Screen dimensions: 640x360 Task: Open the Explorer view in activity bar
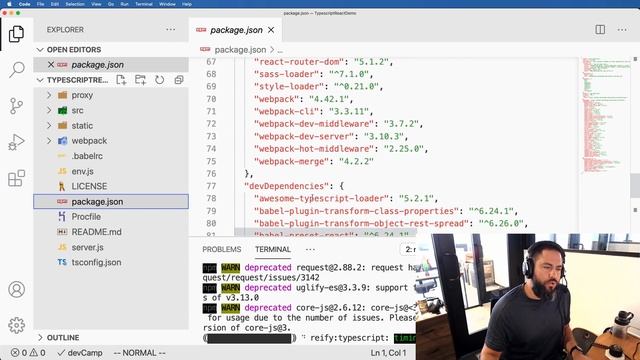pos(16,34)
